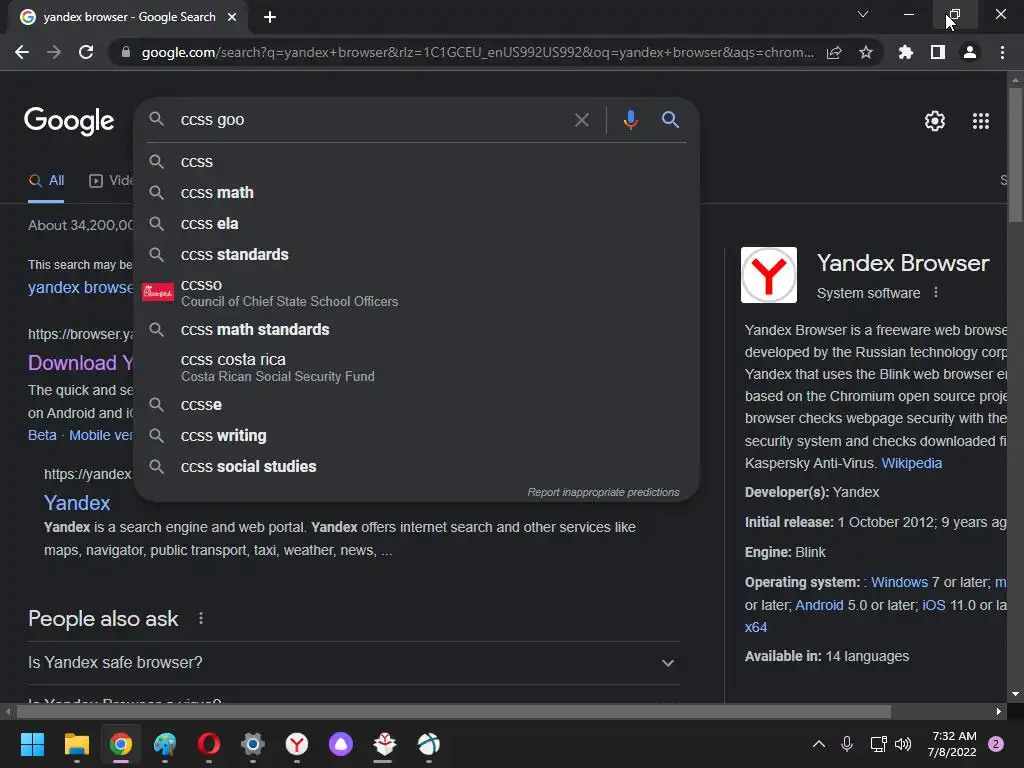Open the Windows Start menu

[32, 744]
